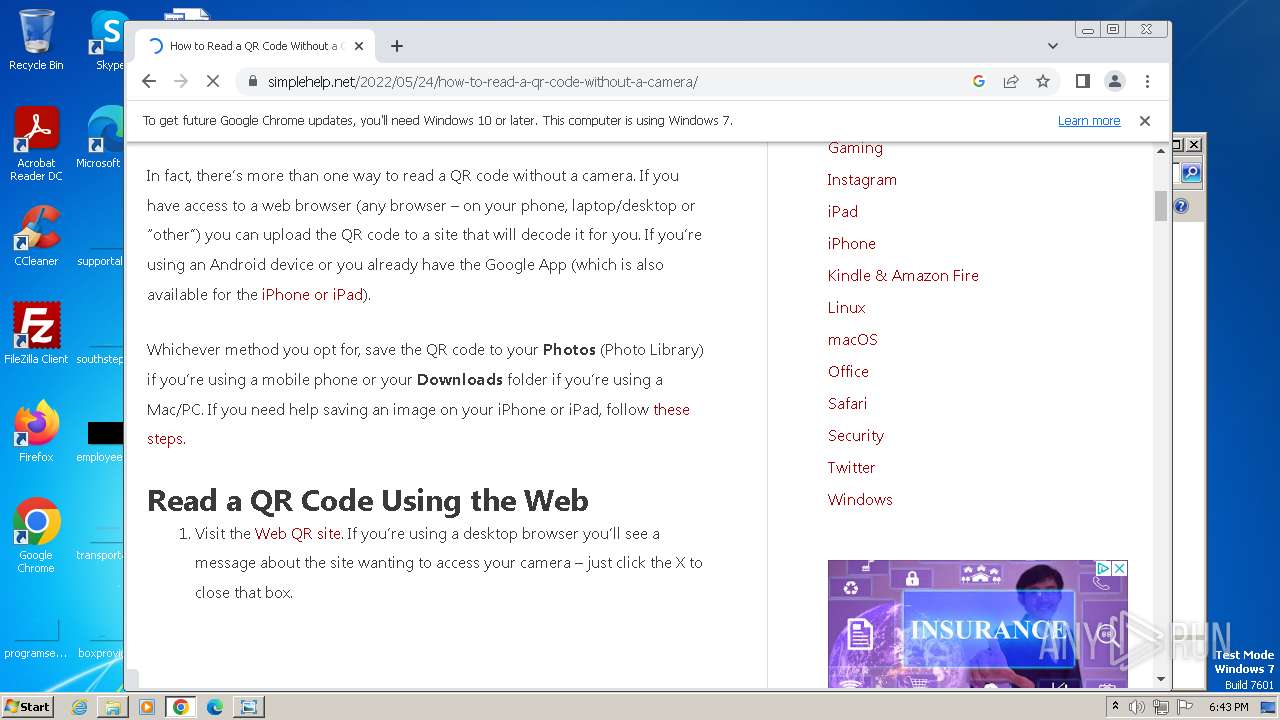The height and width of the screenshot is (720, 1280).
Task: Click the Insurance ad banner
Action: click(x=977, y=624)
